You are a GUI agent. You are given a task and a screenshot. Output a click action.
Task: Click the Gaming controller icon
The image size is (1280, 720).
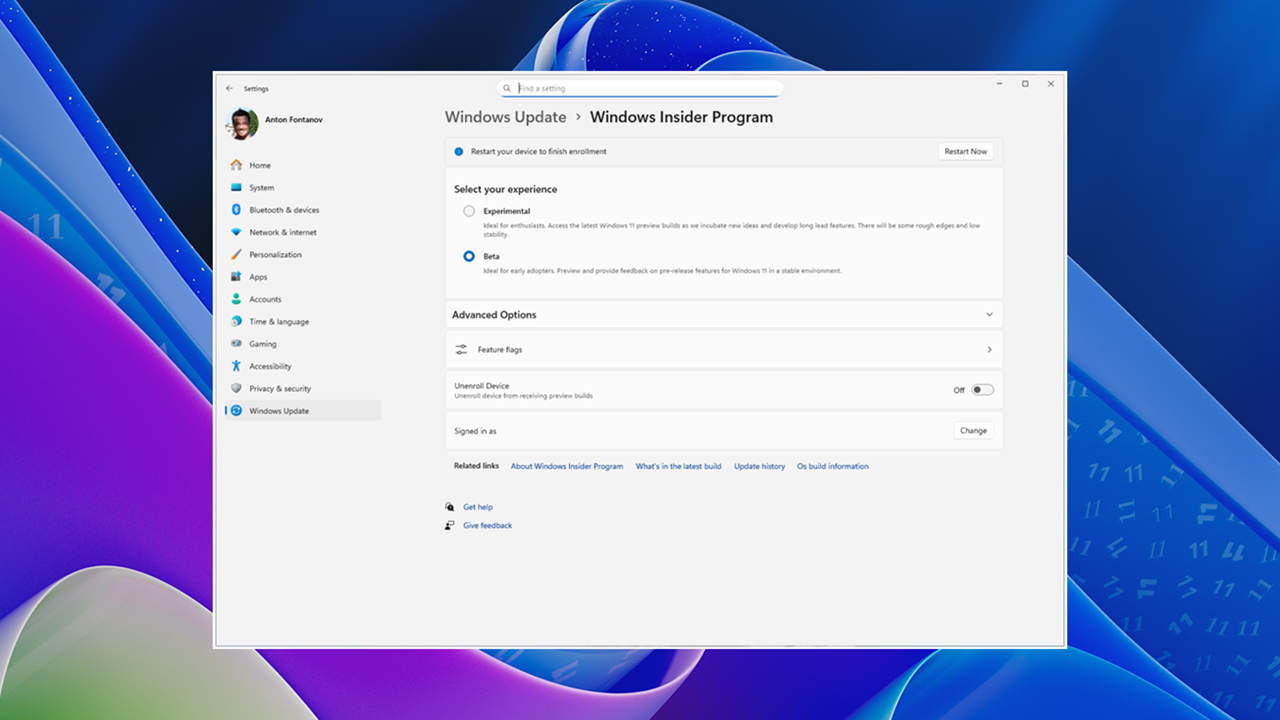pyautogui.click(x=236, y=344)
